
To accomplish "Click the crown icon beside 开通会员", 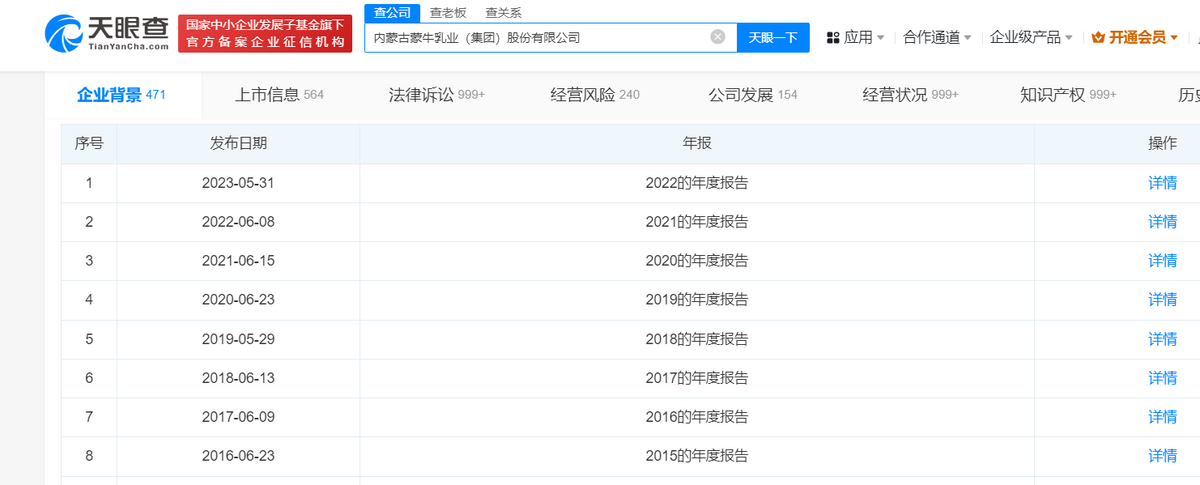I will point(1099,37).
